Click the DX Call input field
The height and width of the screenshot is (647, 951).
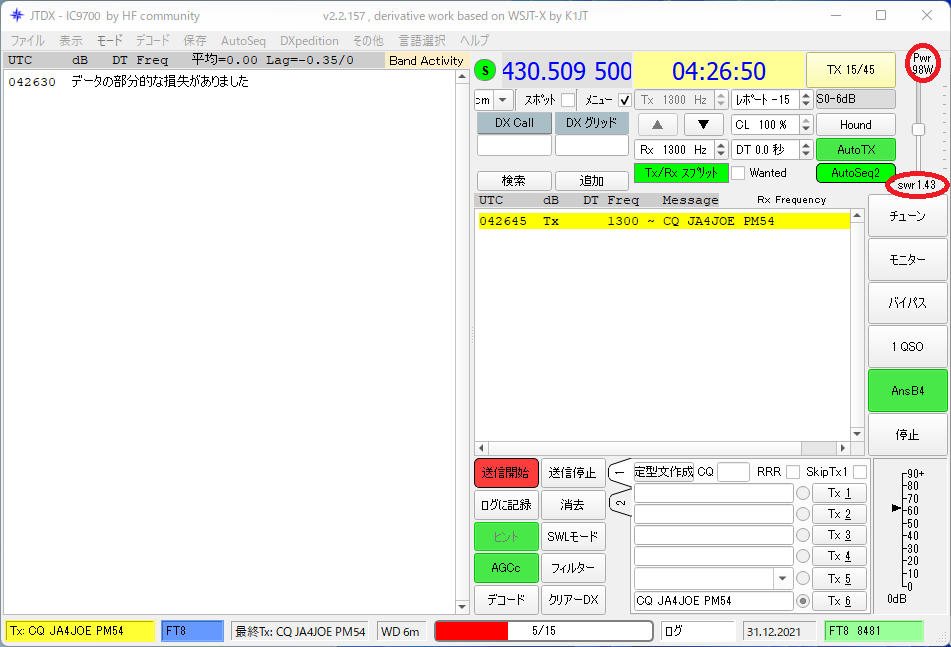[x=514, y=146]
